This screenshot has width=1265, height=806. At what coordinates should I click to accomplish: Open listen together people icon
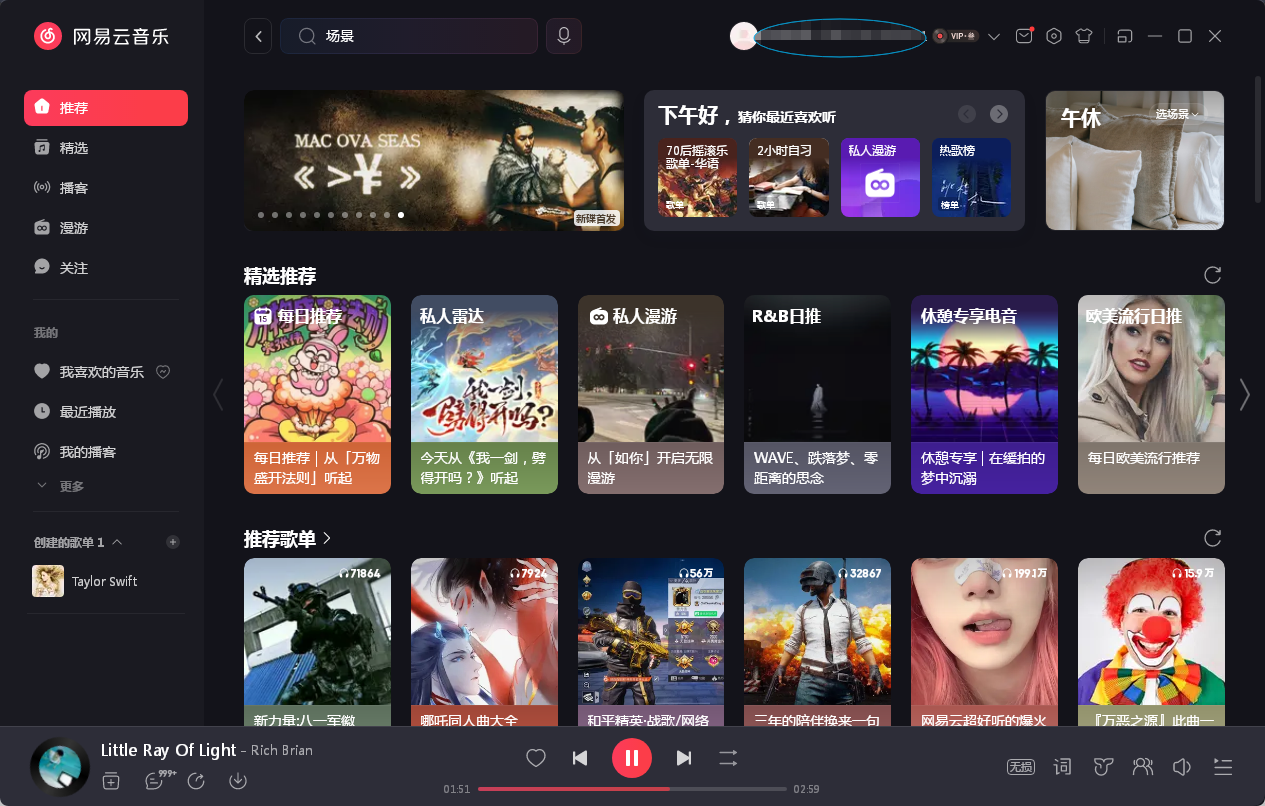[1142, 767]
